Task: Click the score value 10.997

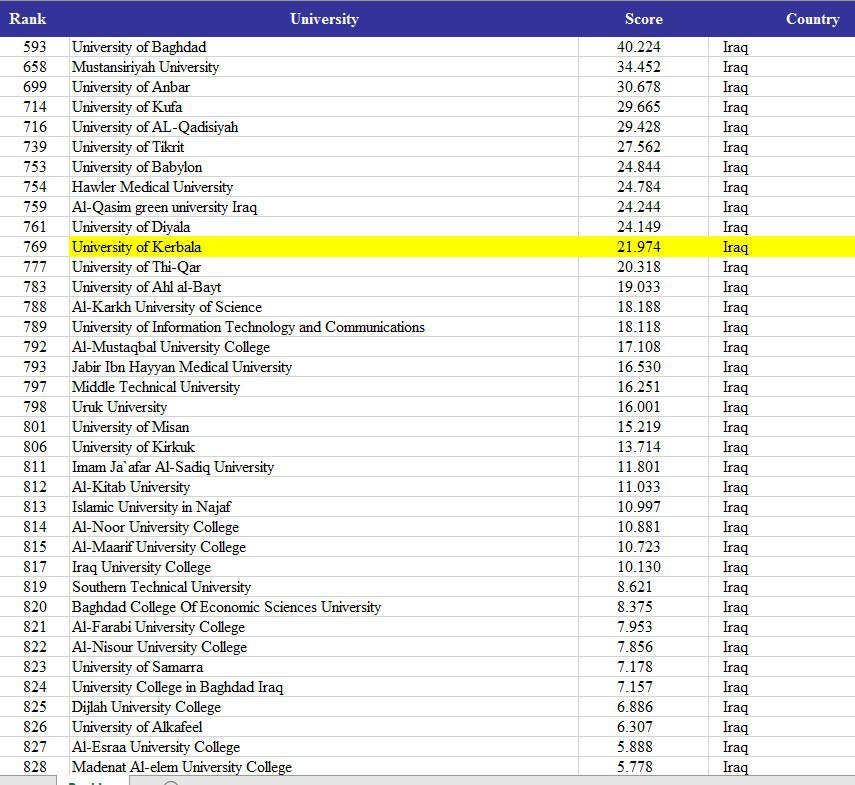Action: (643, 507)
